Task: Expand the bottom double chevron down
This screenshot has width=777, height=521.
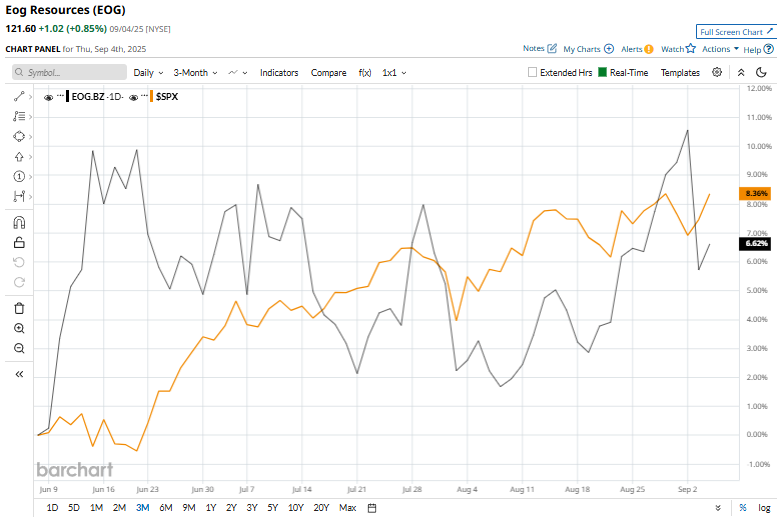Action: tap(718, 508)
